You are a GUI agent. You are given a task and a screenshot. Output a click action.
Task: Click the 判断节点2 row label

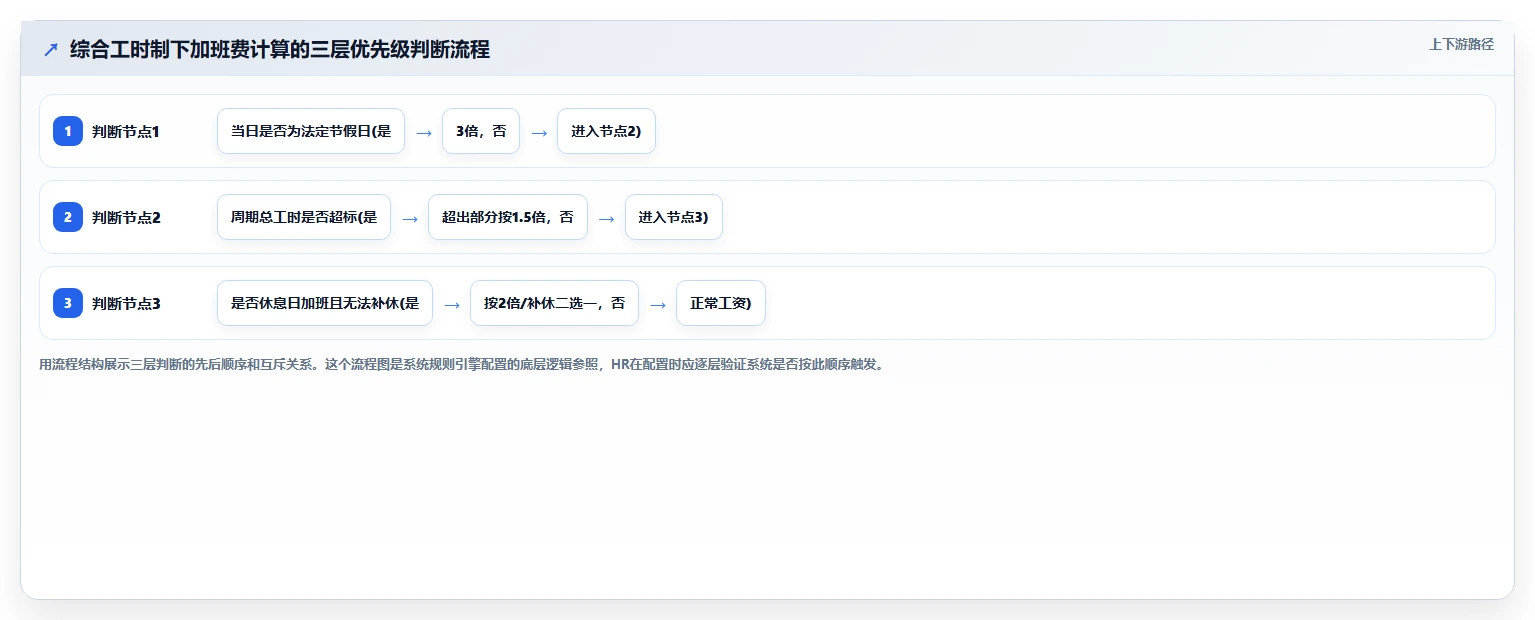click(126, 217)
